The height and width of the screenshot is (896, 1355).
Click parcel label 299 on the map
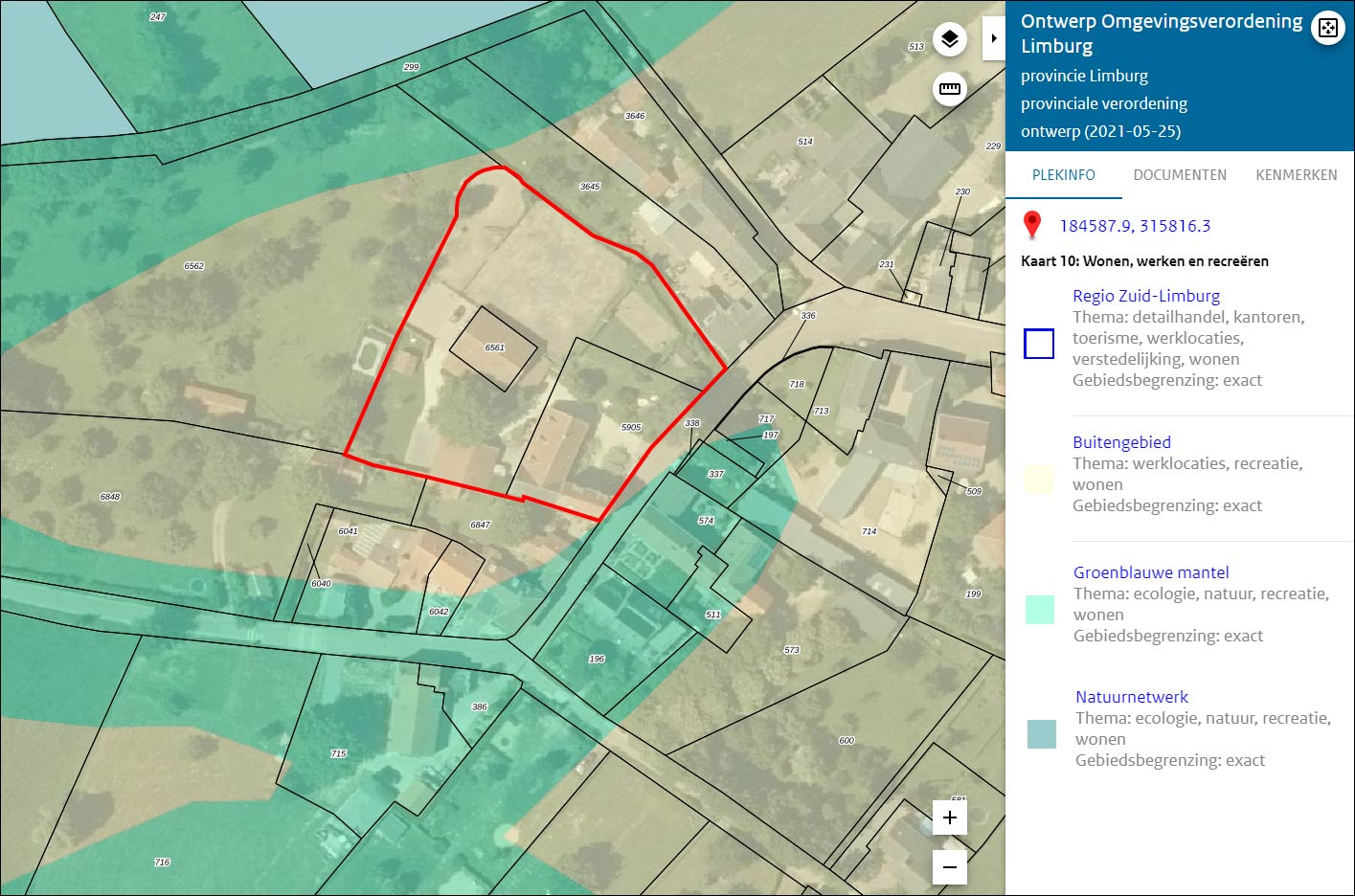(411, 67)
